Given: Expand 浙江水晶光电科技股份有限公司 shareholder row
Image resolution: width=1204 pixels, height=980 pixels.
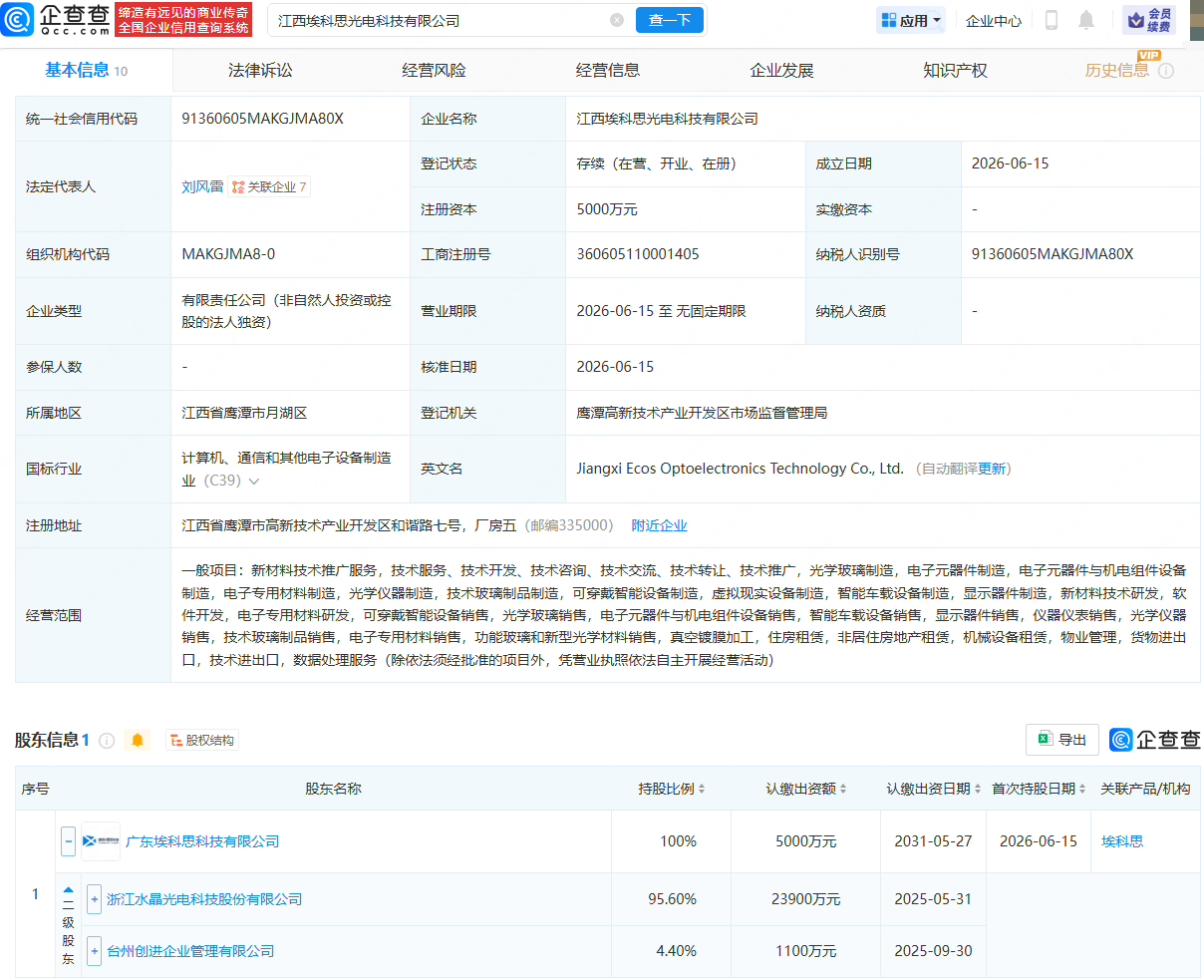Looking at the screenshot, I should [95, 899].
